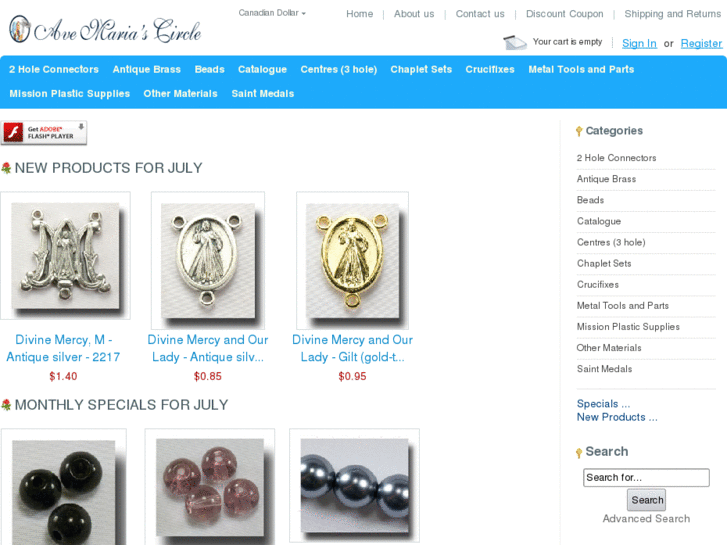This screenshot has height=545, width=727.
Task: Click the Search button
Action: [646, 500]
